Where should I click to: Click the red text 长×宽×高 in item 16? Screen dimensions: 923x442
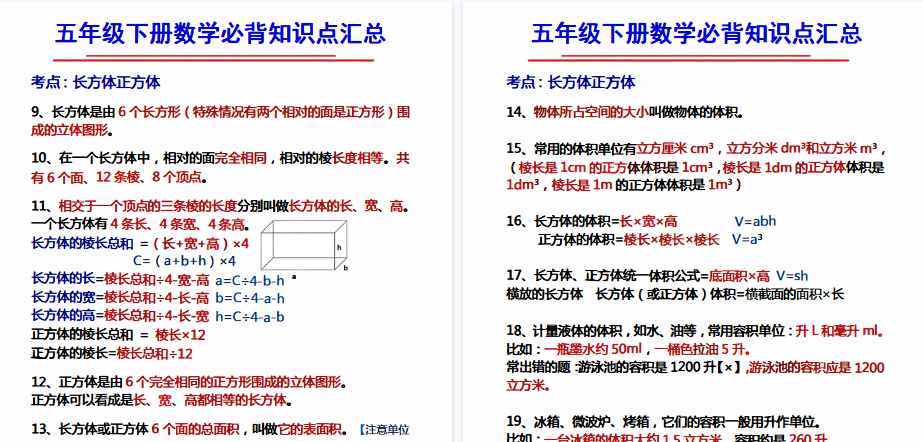click(648, 221)
